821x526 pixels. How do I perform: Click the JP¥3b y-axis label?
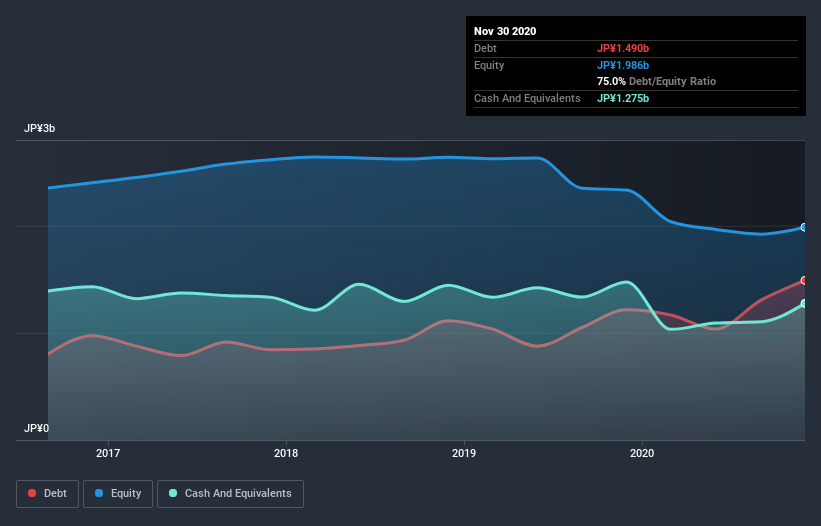click(x=39, y=128)
